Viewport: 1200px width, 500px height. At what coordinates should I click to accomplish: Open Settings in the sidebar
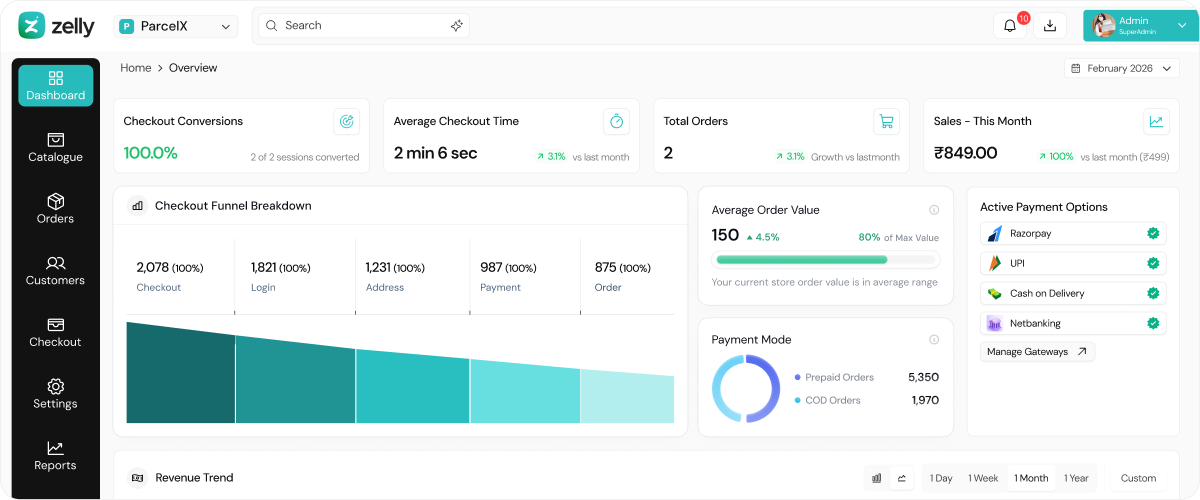56,394
